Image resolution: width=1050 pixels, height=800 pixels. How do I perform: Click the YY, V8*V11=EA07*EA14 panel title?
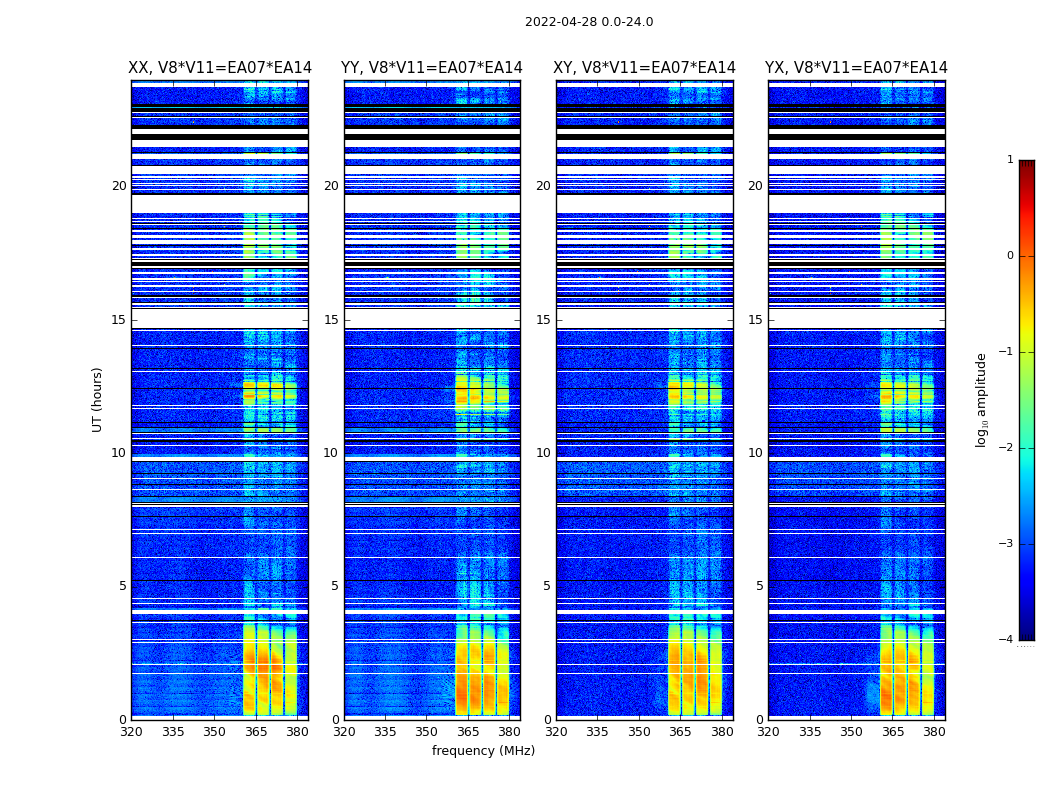(x=432, y=68)
